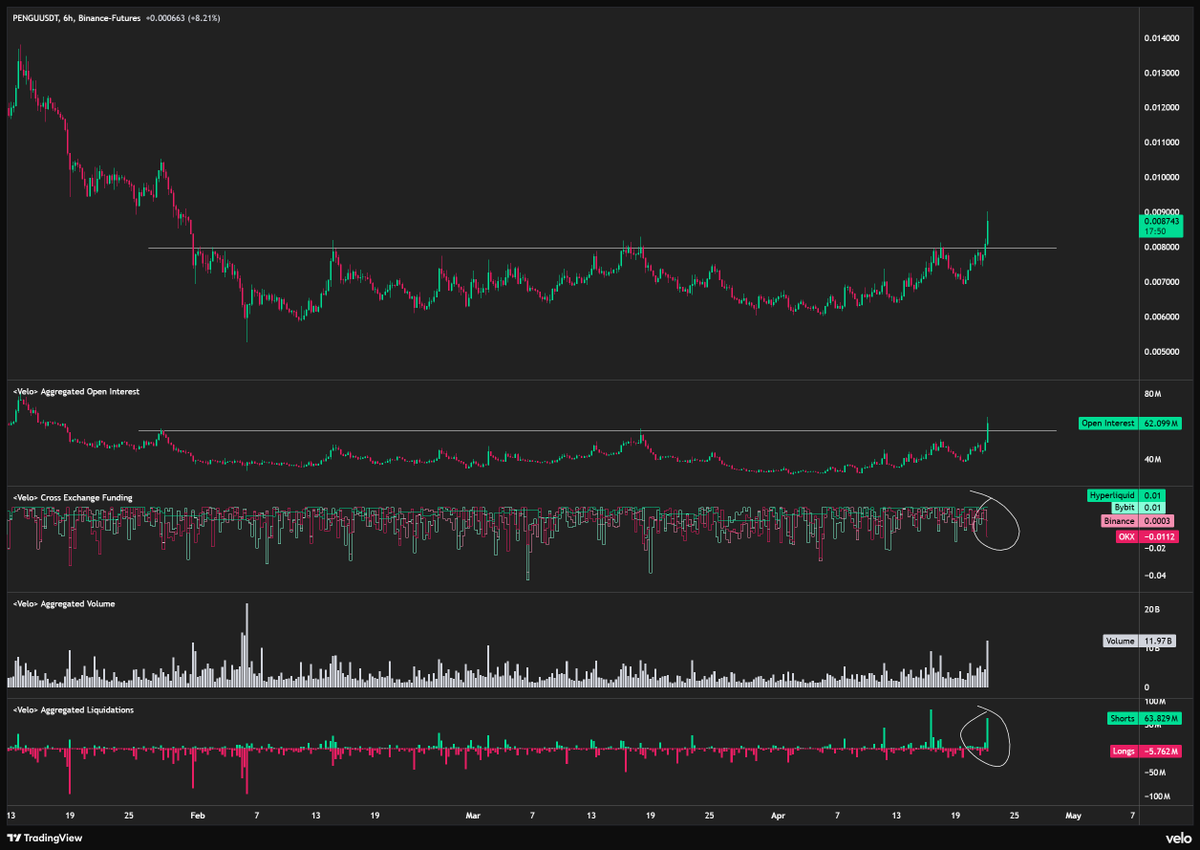Click the 0.014000 price axis label
Screen dimensions: 1200x850
[x=1162, y=37]
